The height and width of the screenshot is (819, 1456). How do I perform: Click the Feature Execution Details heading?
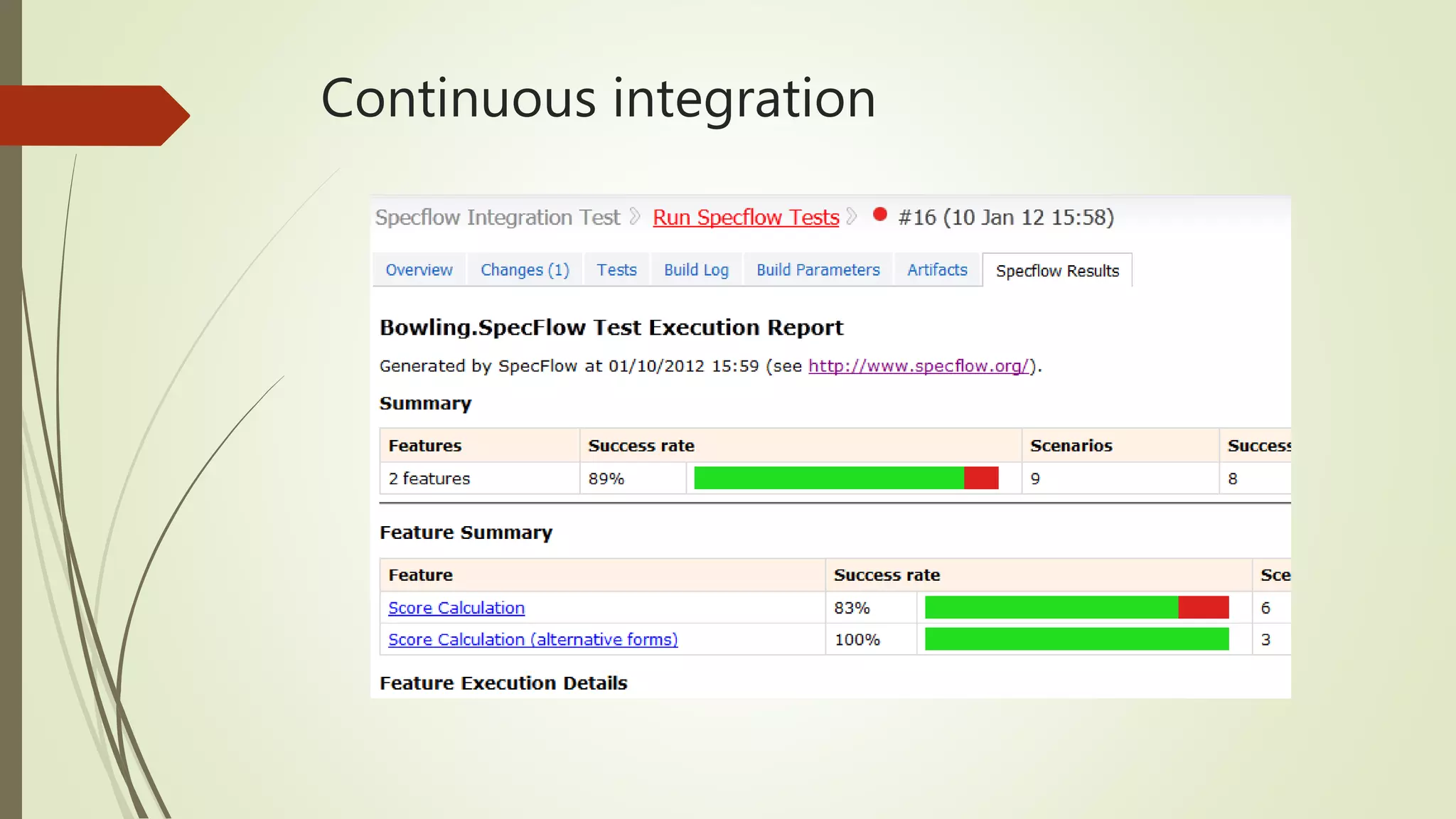tap(503, 683)
